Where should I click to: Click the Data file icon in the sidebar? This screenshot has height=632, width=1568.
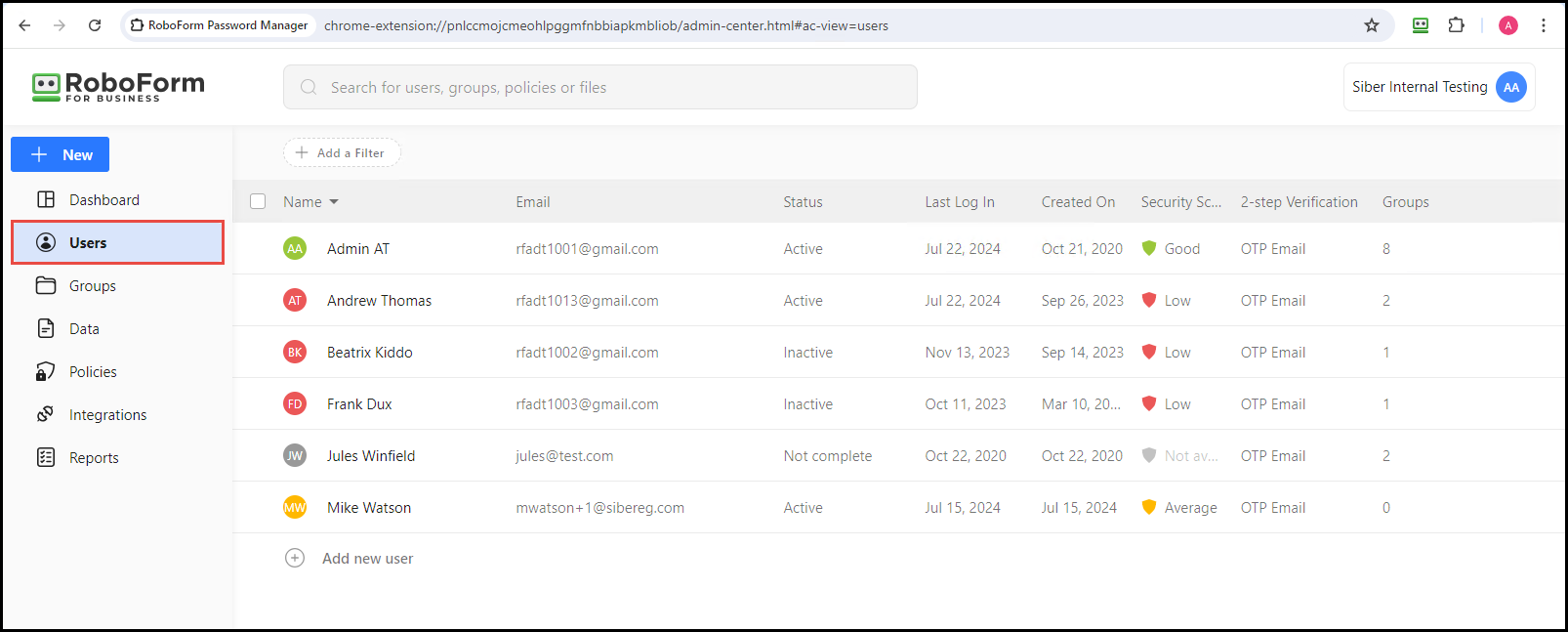click(46, 329)
